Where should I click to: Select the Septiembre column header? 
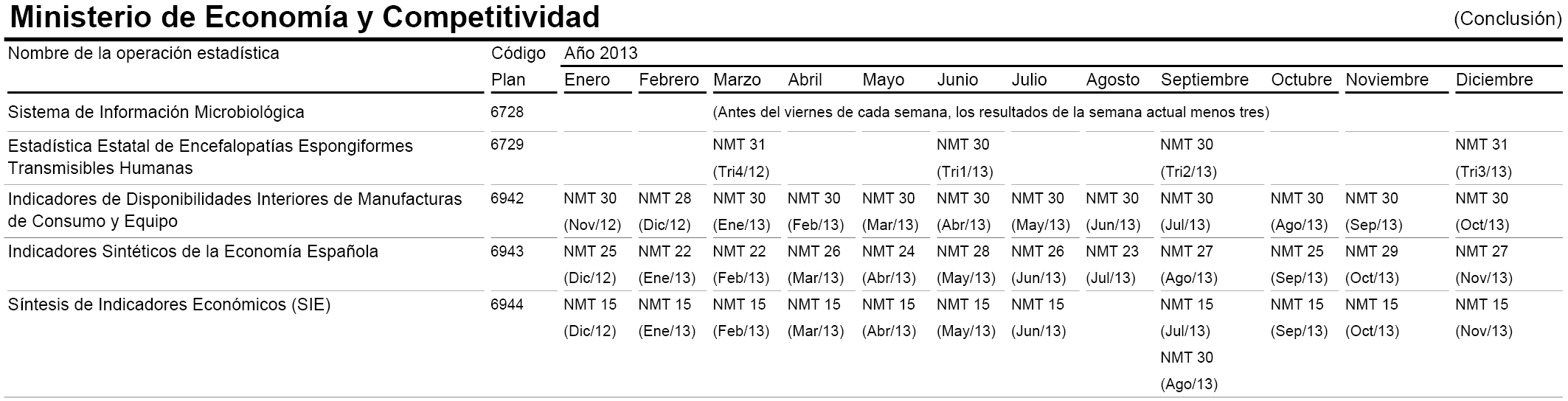pyautogui.click(x=1204, y=80)
